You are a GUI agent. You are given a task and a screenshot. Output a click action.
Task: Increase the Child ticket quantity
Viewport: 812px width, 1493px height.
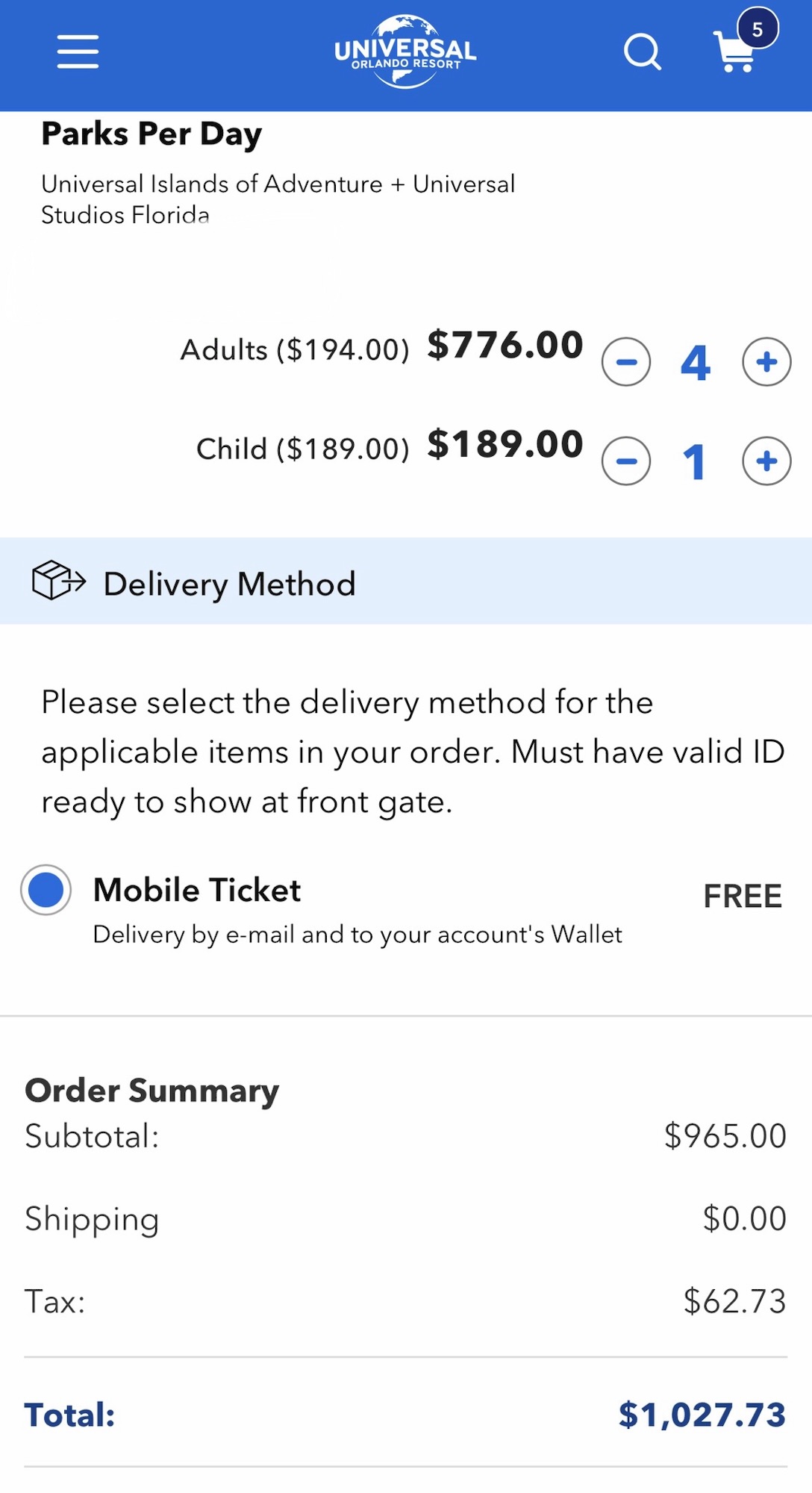point(766,461)
